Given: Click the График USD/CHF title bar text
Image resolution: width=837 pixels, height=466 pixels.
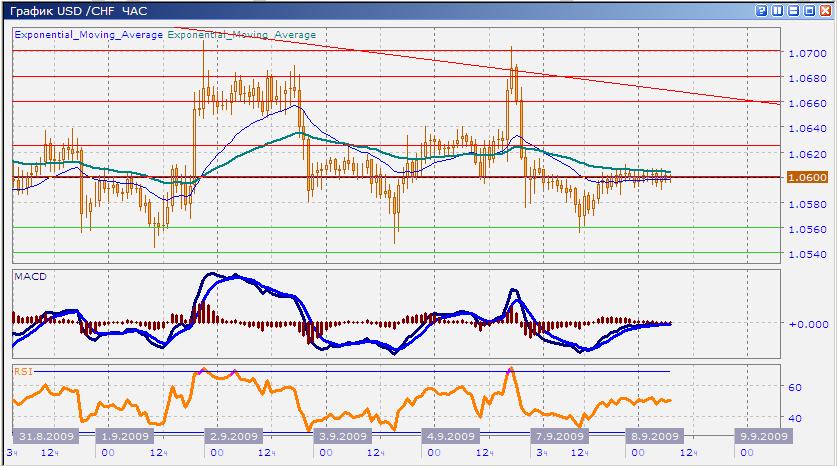Looking at the screenshot, I should coord(75,10).
